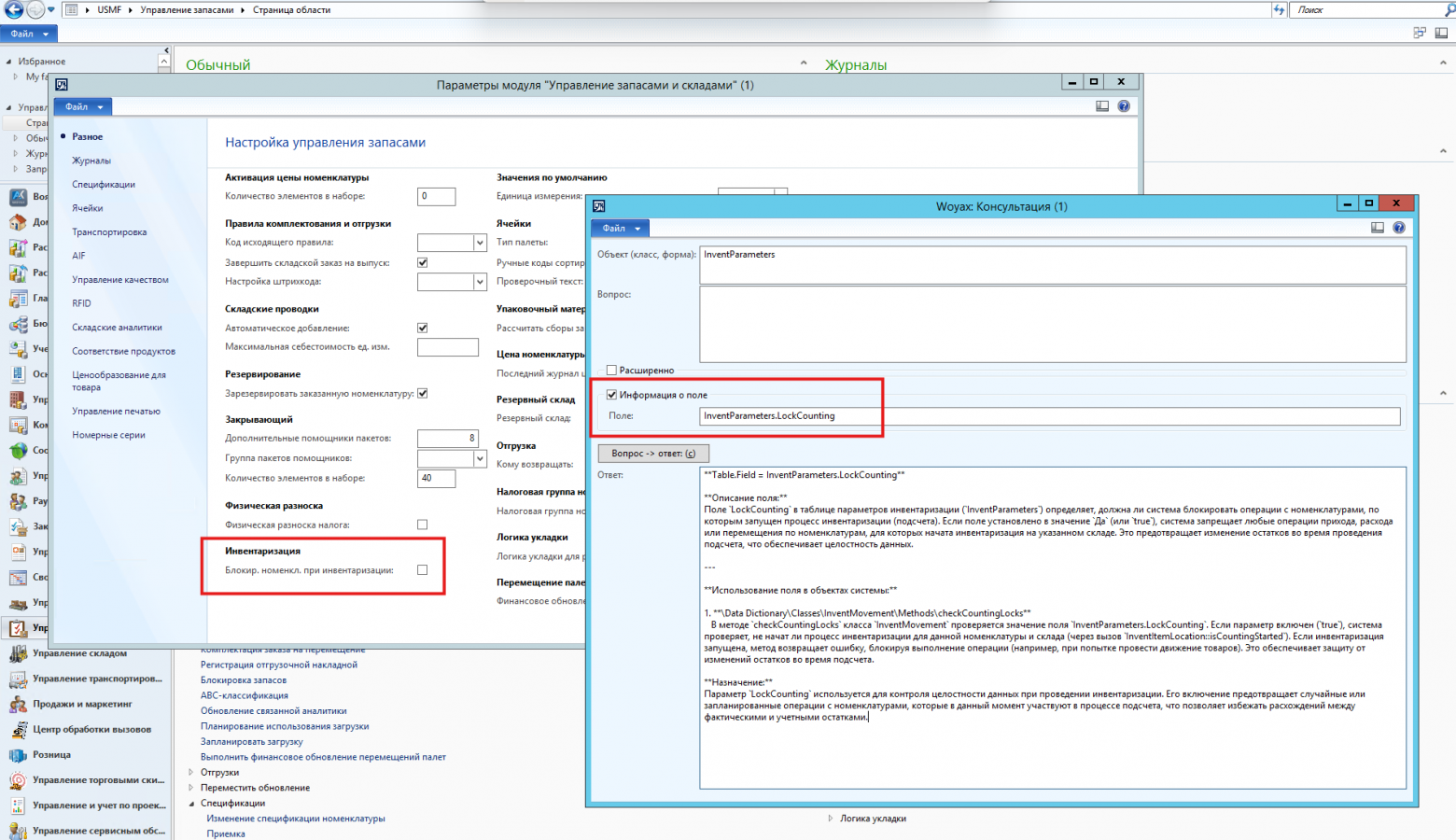Open the Управление сервисным обслуживанием module icon
The height and width of the screenshot is (840, 1456).
pyautogui.click(x=17, y=831)
